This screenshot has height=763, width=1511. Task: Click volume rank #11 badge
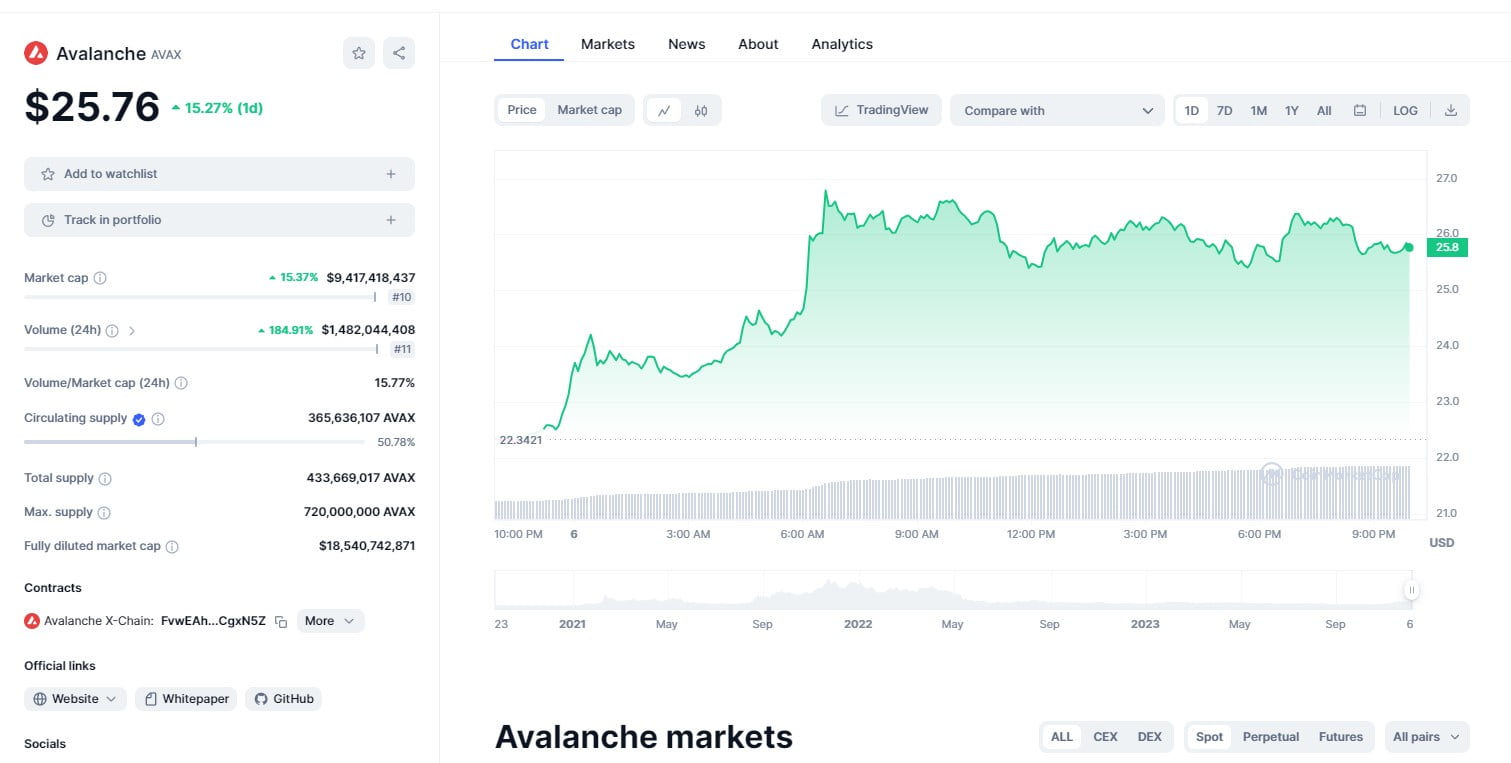[x=402, y=349]
